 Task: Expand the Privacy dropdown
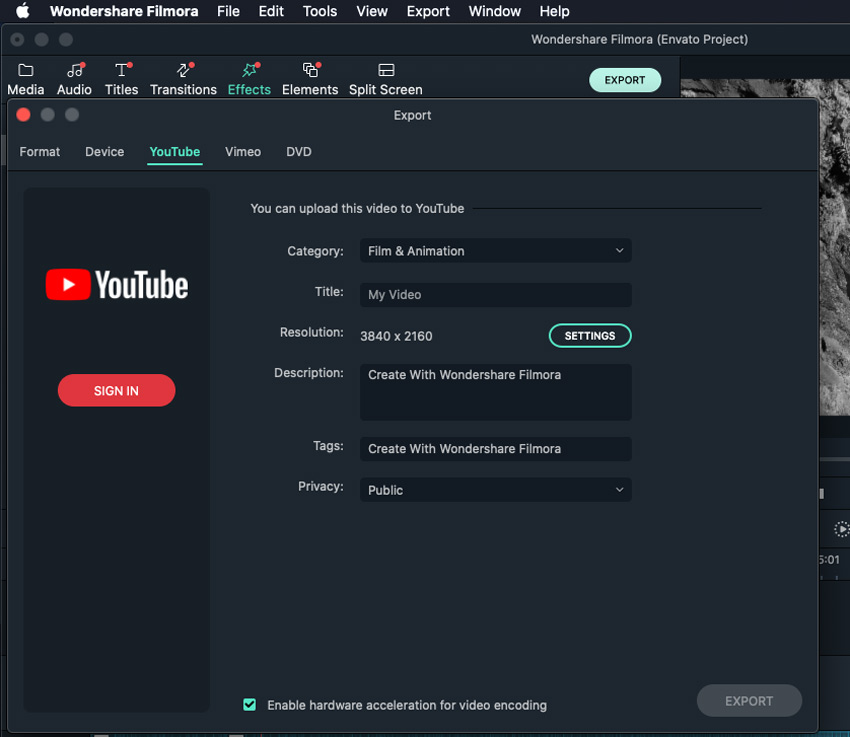495,490
